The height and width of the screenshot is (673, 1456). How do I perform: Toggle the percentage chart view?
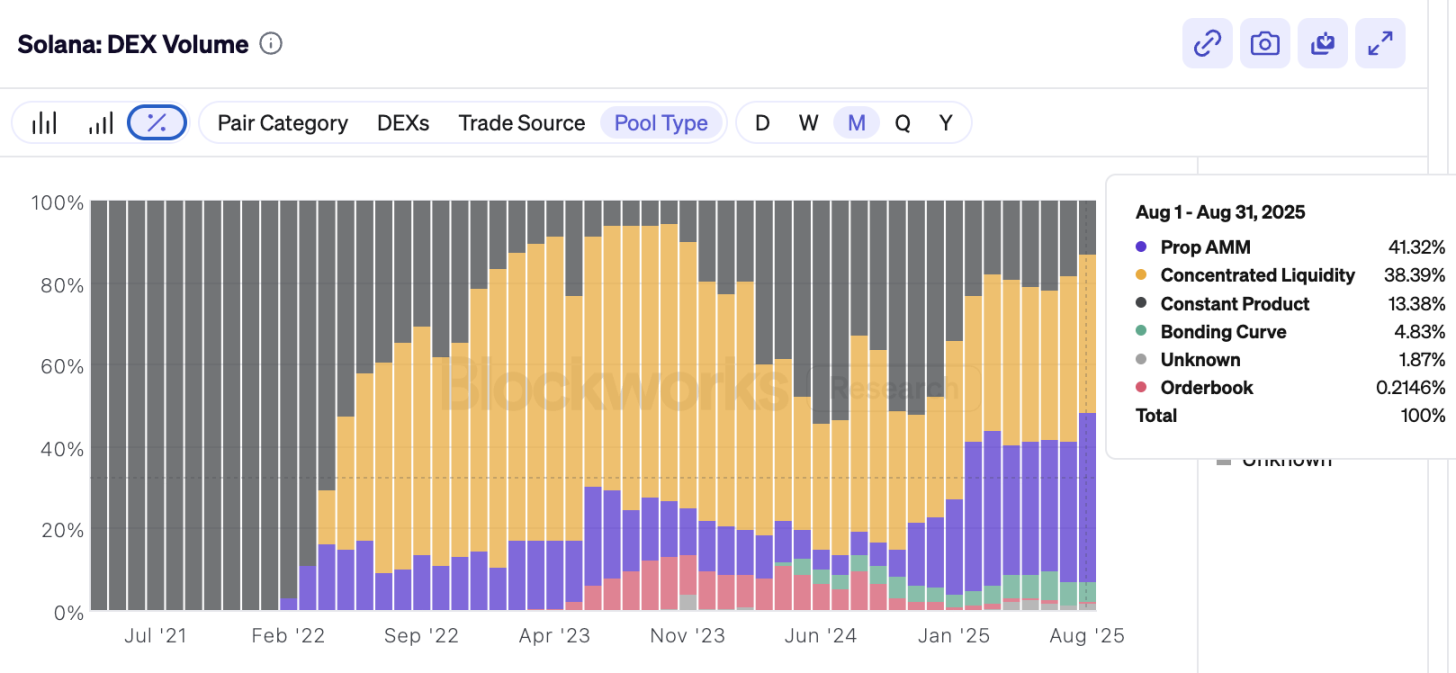coord(157,123)
